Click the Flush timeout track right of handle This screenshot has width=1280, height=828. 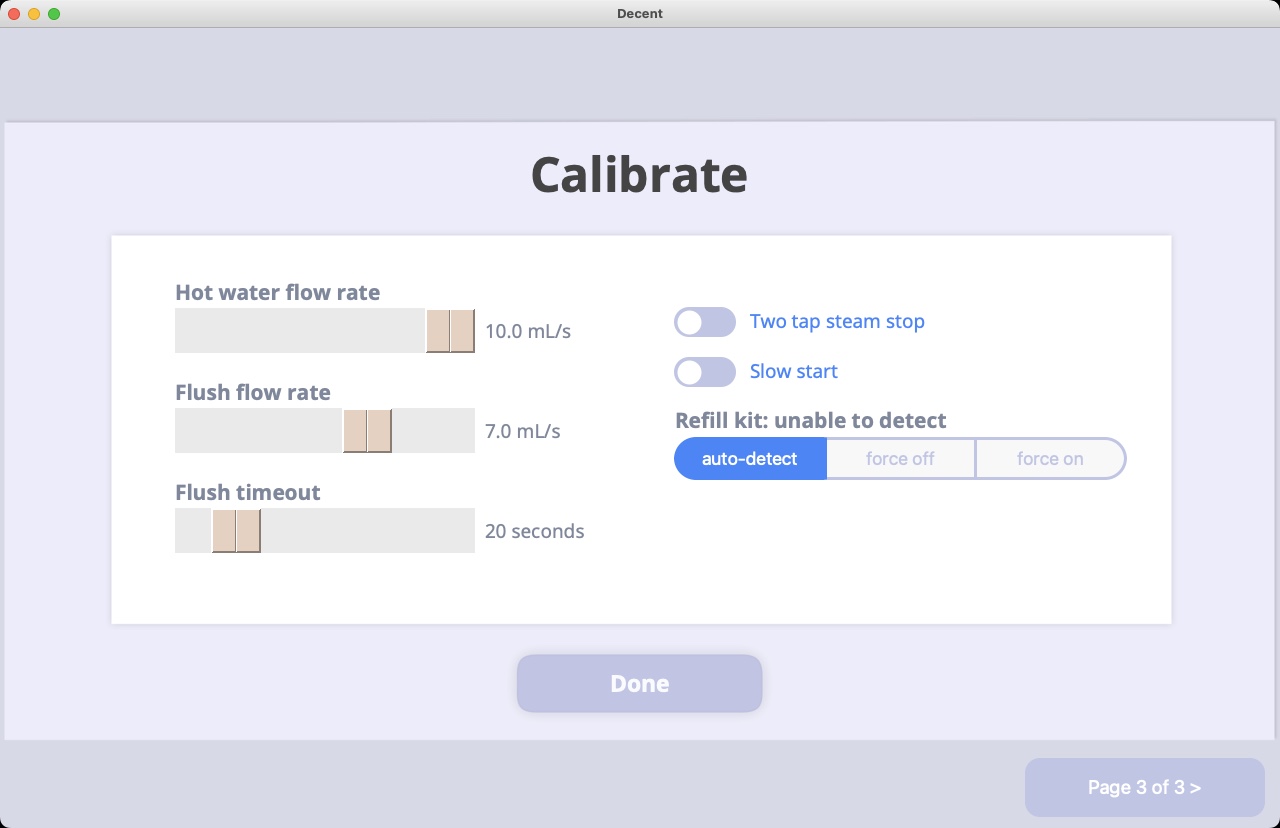tap(368, 531)
